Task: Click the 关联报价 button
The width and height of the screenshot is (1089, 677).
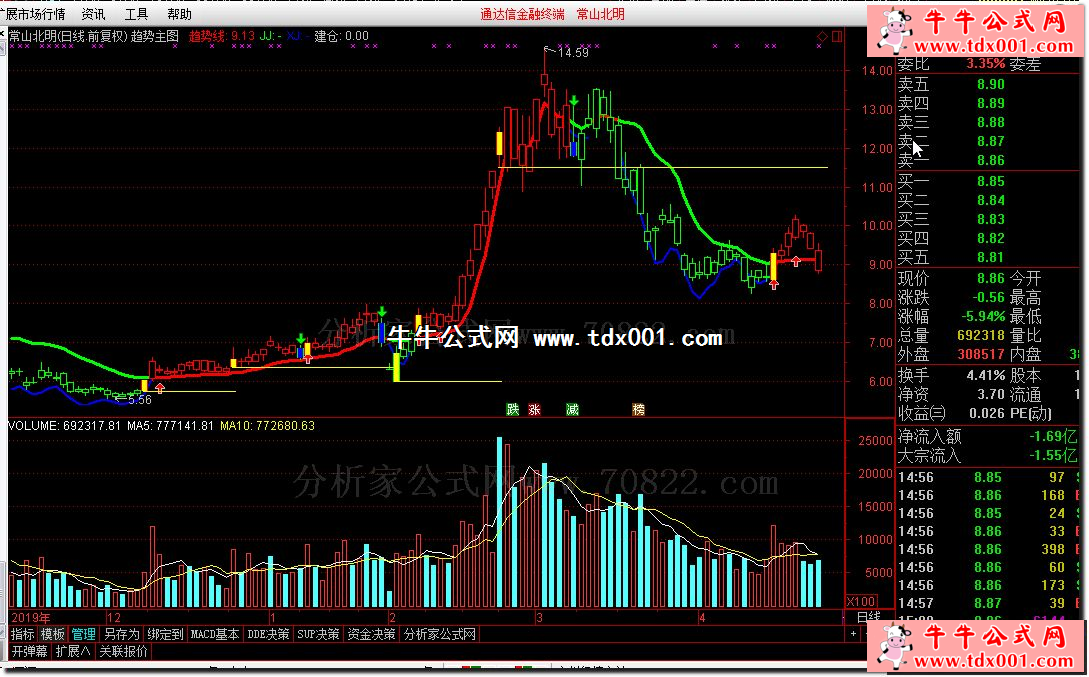Action: [x=124, y=651]
